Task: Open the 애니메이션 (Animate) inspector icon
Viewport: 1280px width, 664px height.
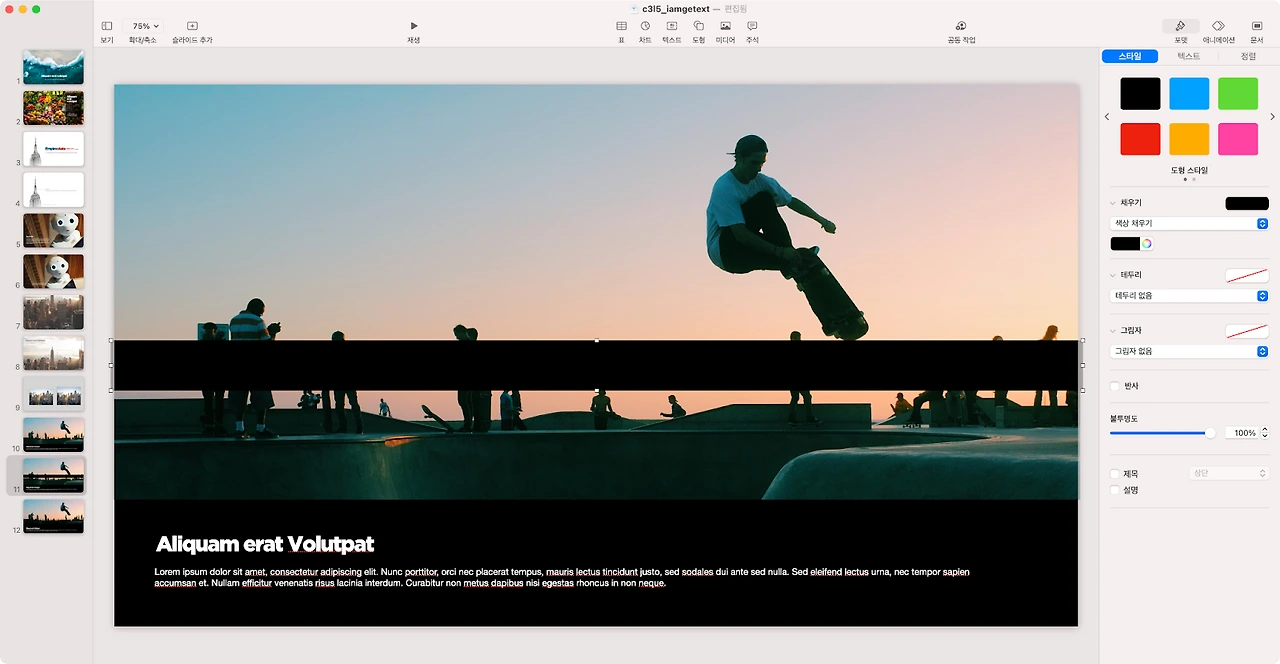Action: tap(1218, 26)
